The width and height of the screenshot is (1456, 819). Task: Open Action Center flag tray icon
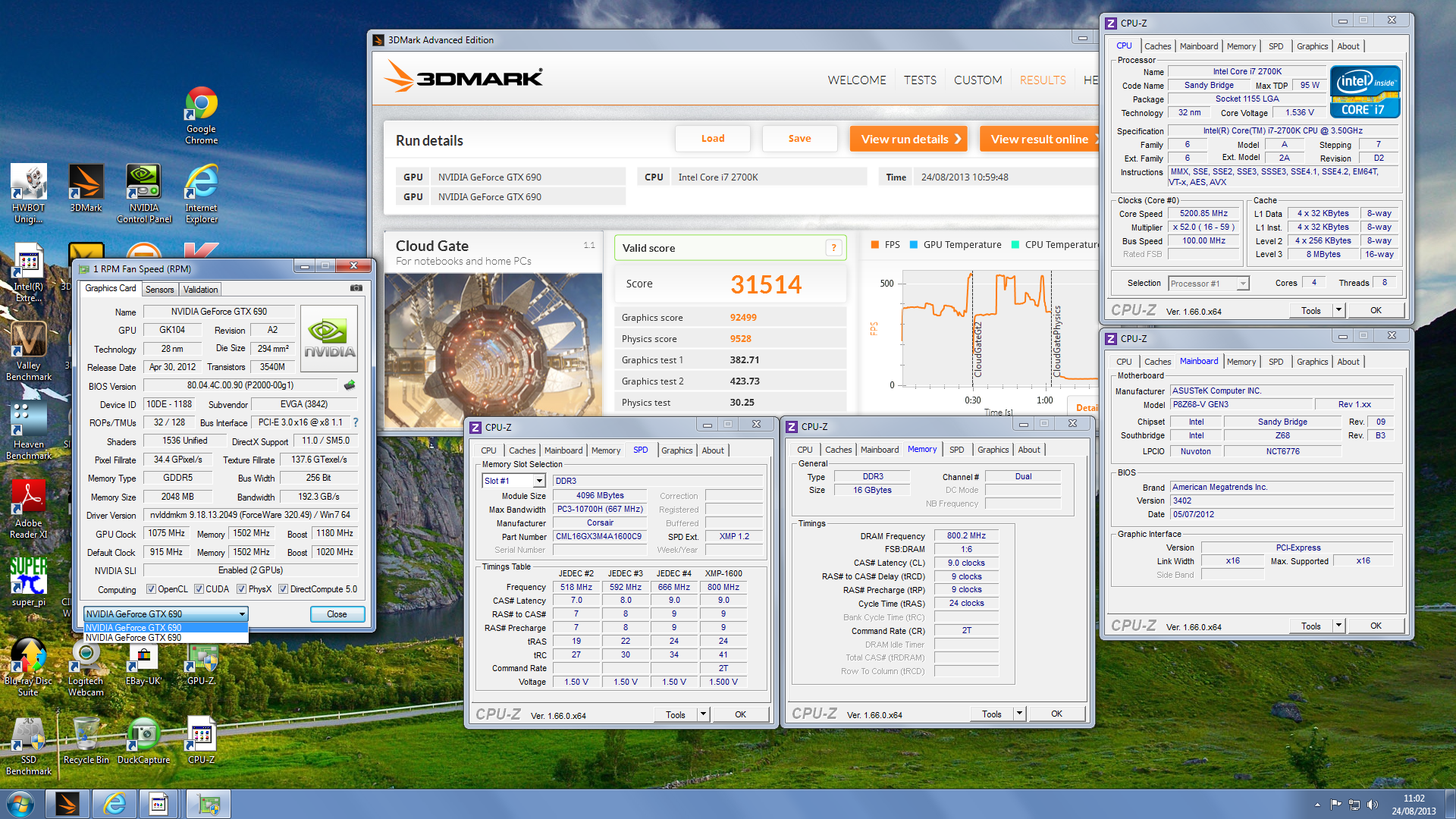[x=1336, y=805]
